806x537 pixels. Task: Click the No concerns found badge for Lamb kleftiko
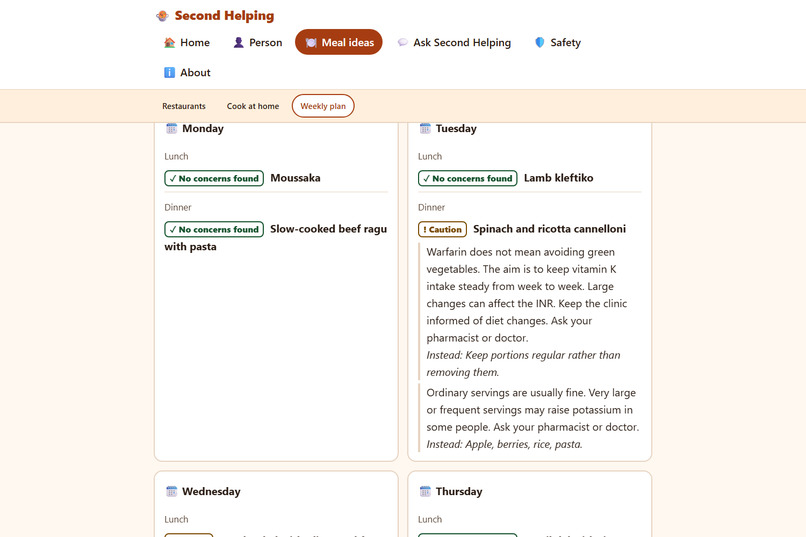[x=468, y=178]
